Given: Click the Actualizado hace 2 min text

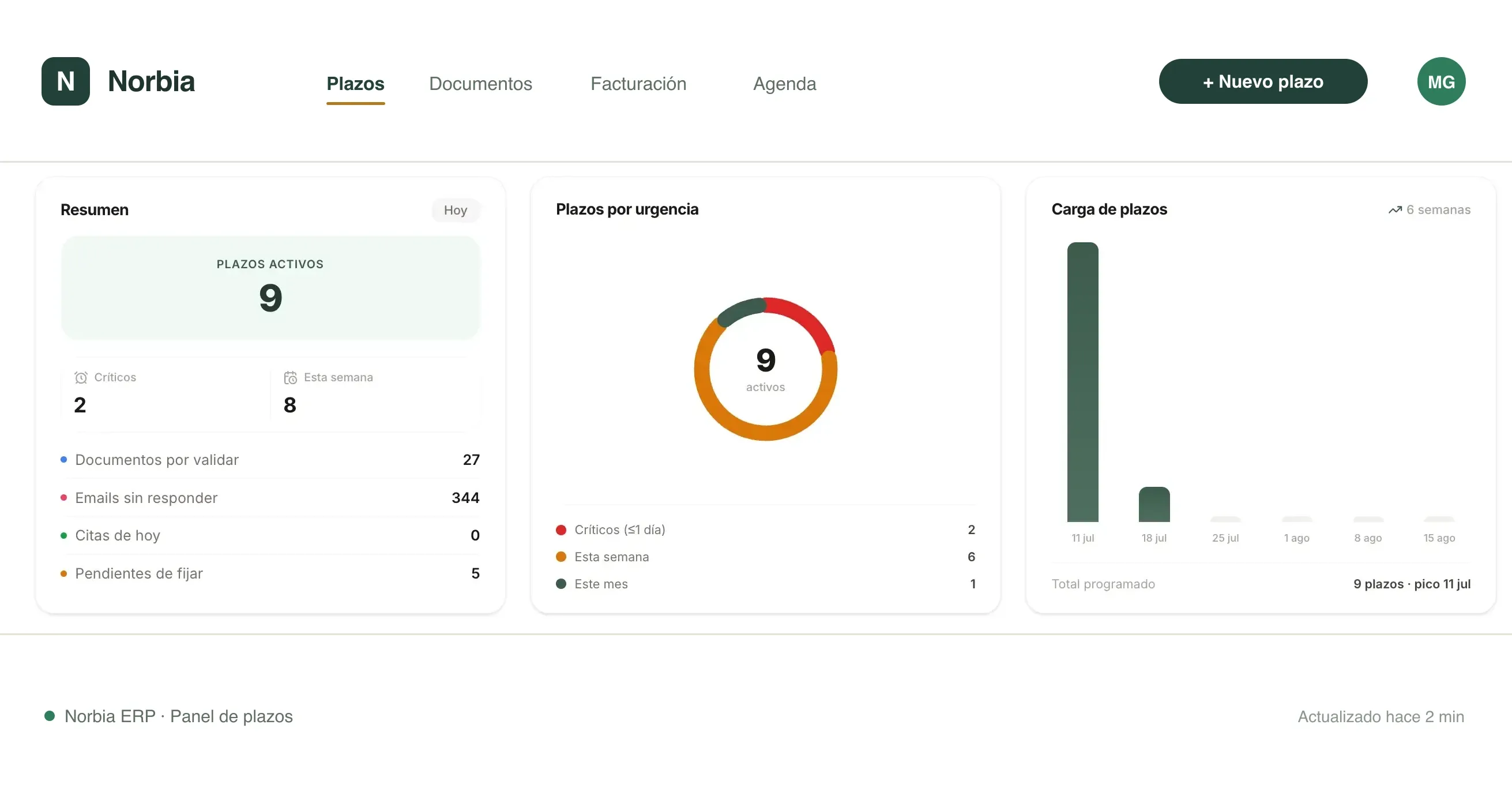Looking at the screenshot, I should 1381,716.
